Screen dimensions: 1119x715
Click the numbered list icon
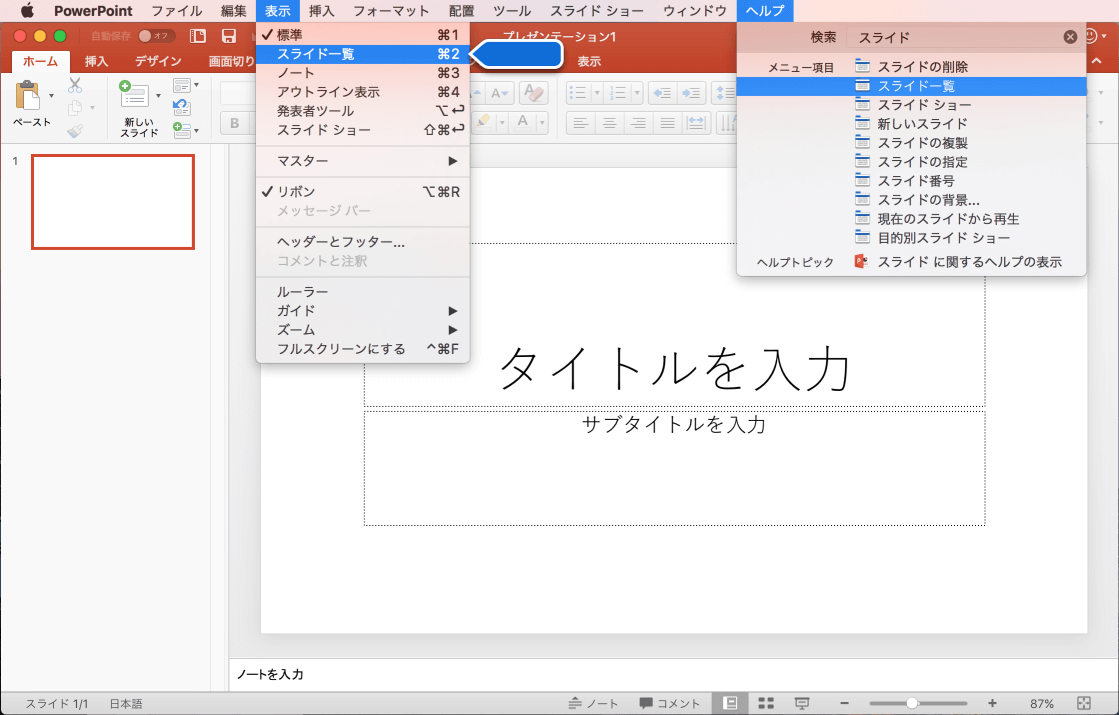pyautogui.click(x=619, y=93)
